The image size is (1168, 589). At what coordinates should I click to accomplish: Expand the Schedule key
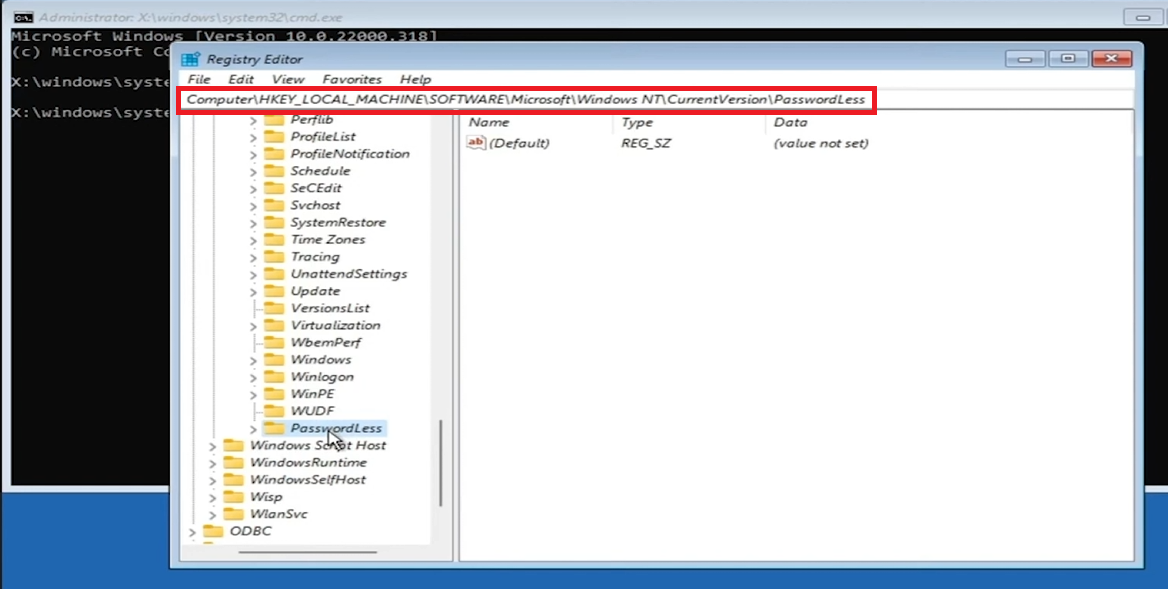(x=253, y=171)
